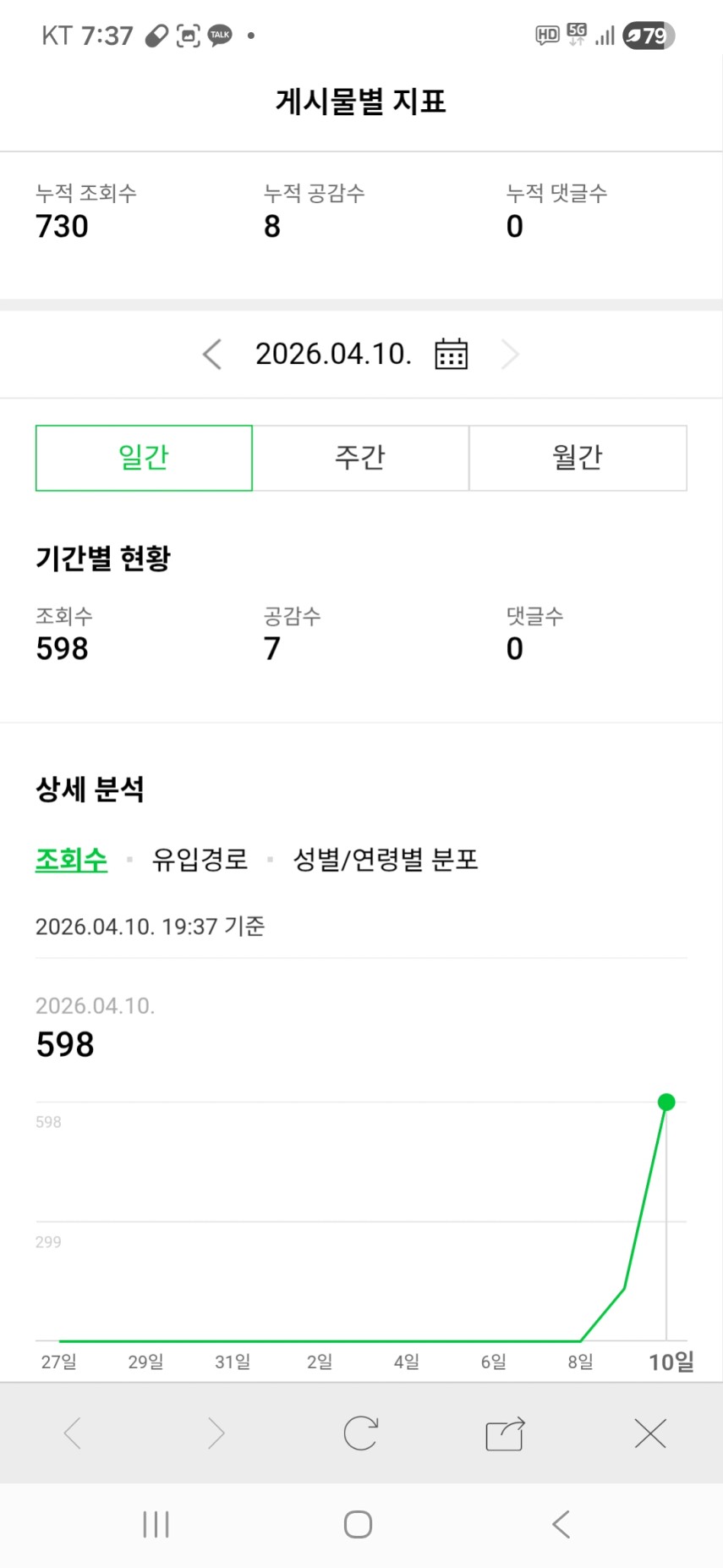This screenshot has width=723, height=1568.
Task: Tap the date text 2026.04.10. in selector
Action: click(333, 354)
